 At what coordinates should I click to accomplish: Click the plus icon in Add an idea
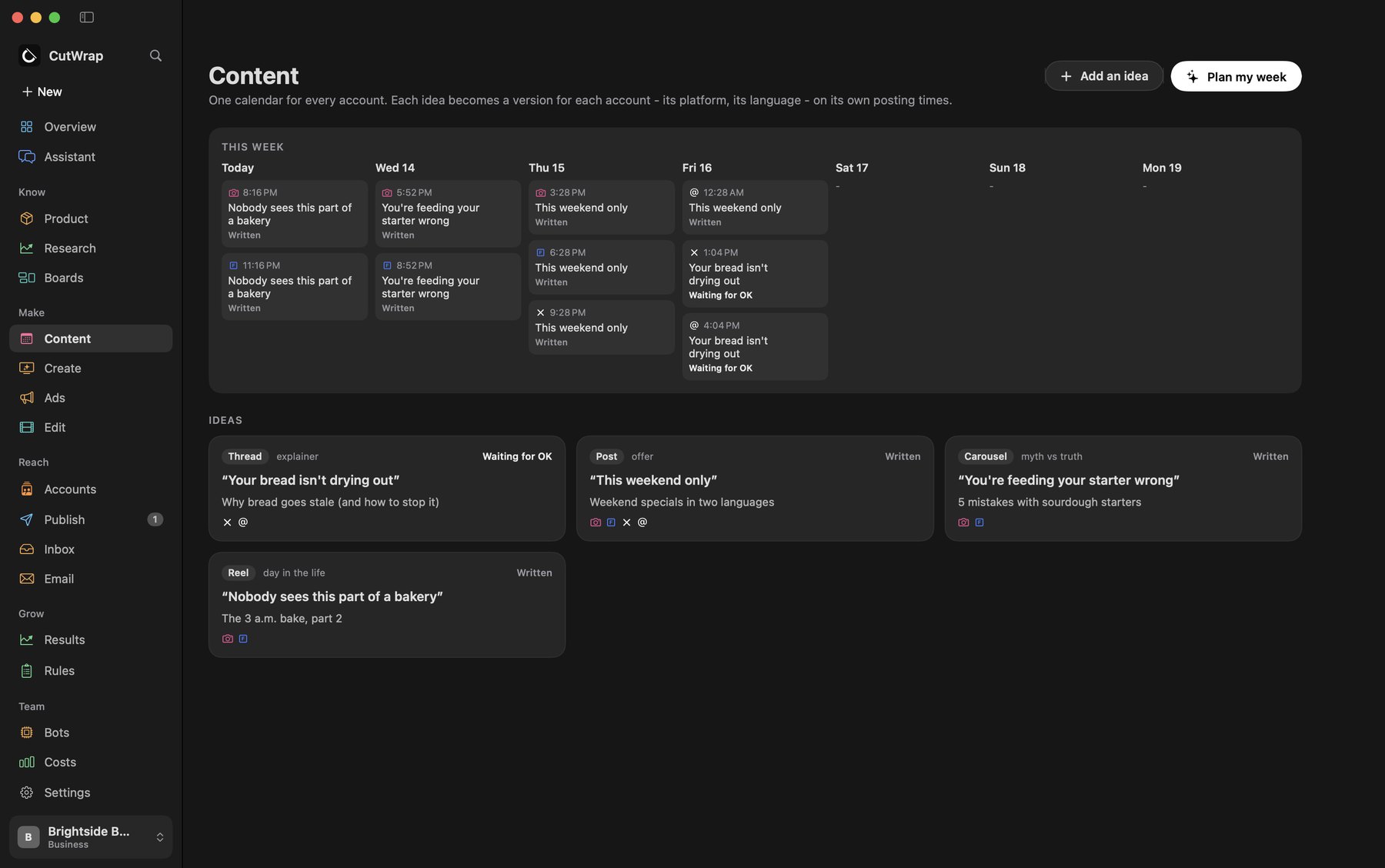(1066, 76)
